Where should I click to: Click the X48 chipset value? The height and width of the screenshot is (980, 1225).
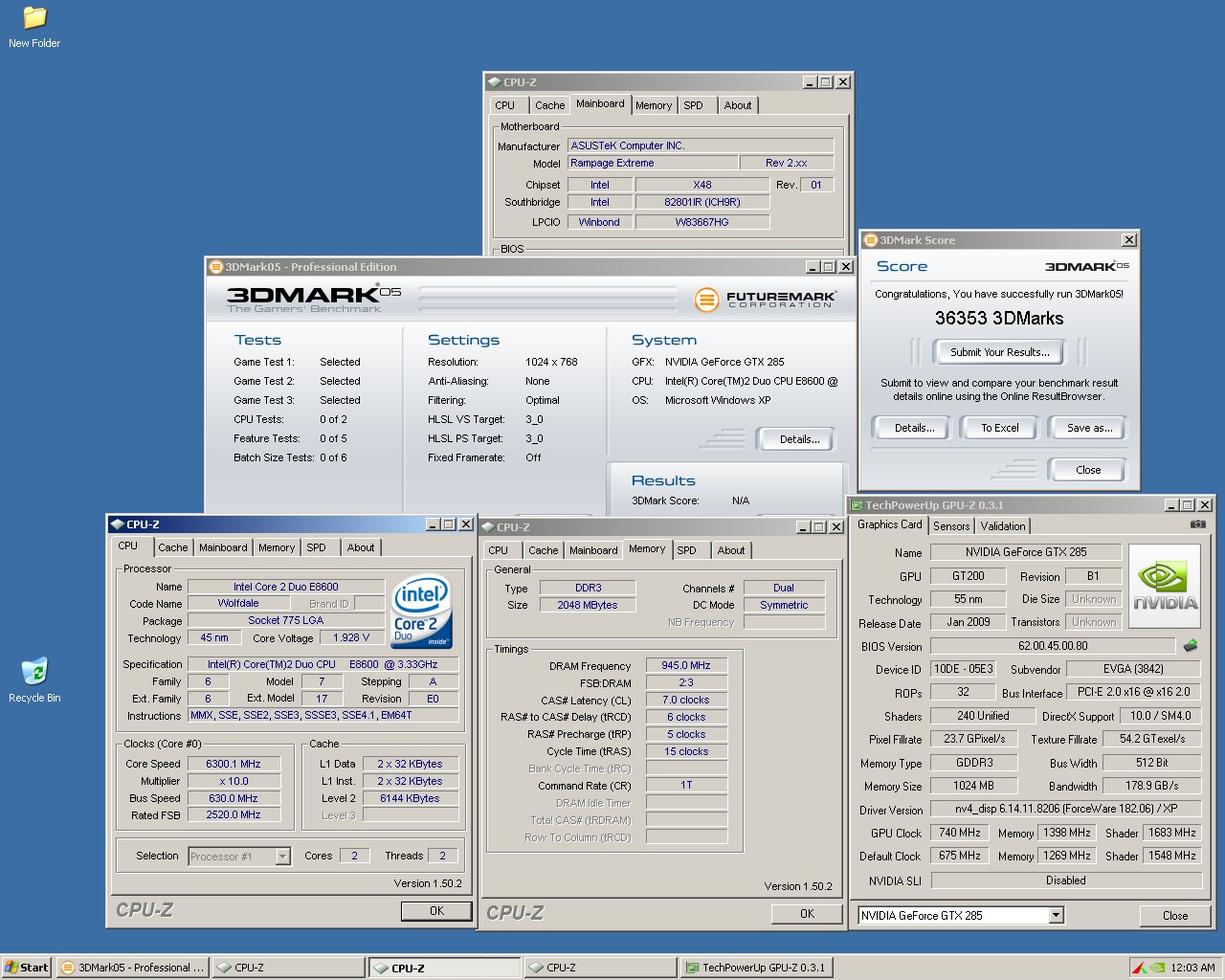pyautogui.click(x=702, y=185)
